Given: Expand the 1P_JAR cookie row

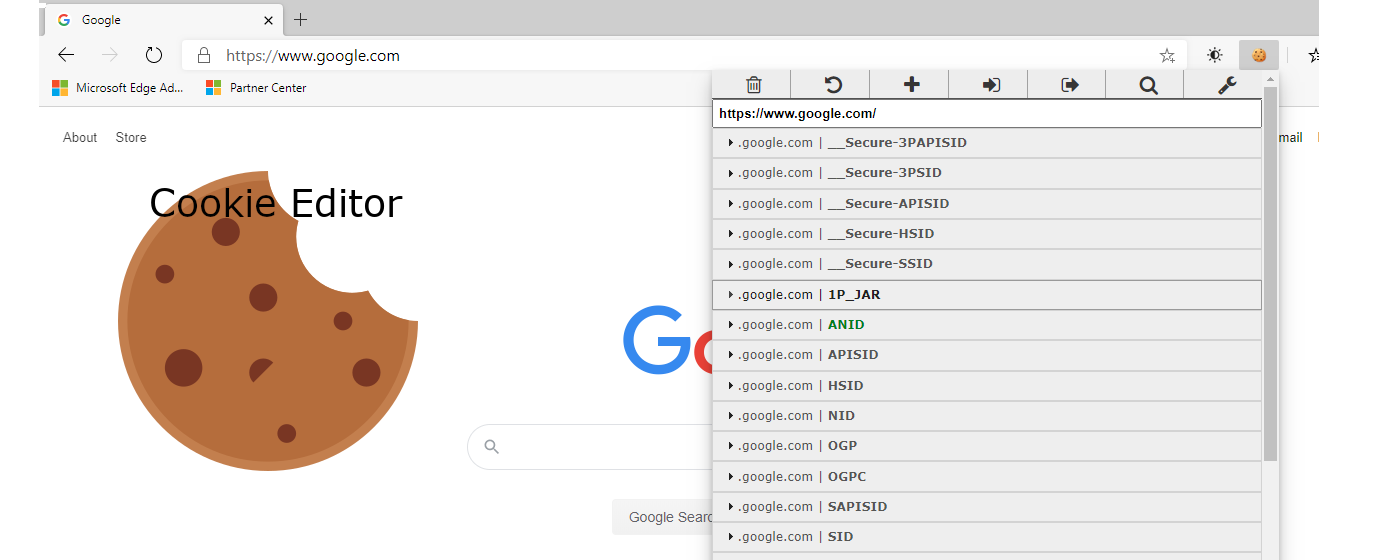Looking at the screenshot, I should 987,295.
